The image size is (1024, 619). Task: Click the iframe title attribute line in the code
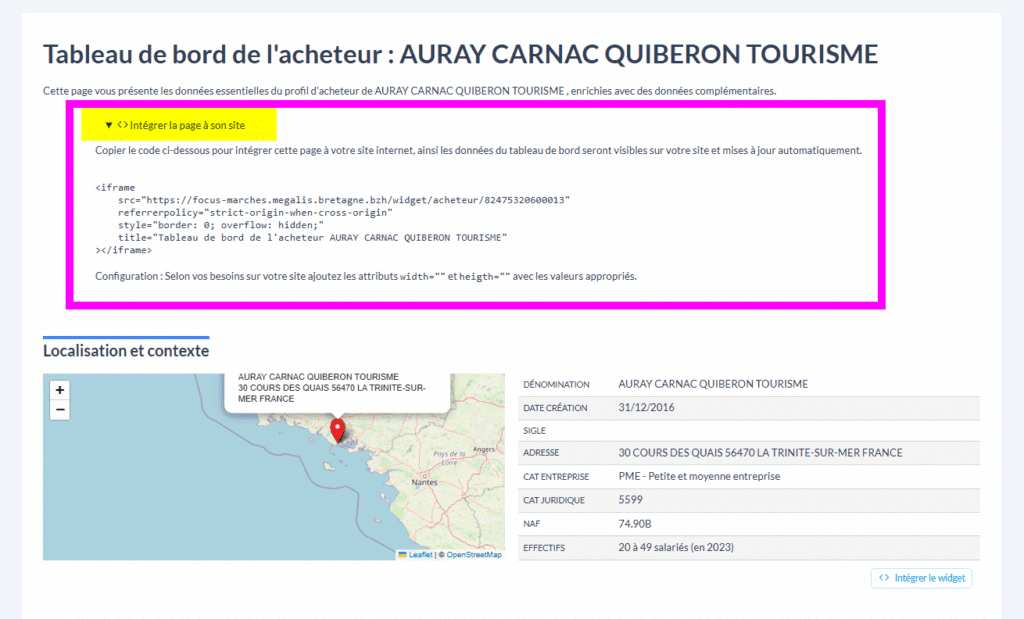pyautogui.click(x=312, y=238)
